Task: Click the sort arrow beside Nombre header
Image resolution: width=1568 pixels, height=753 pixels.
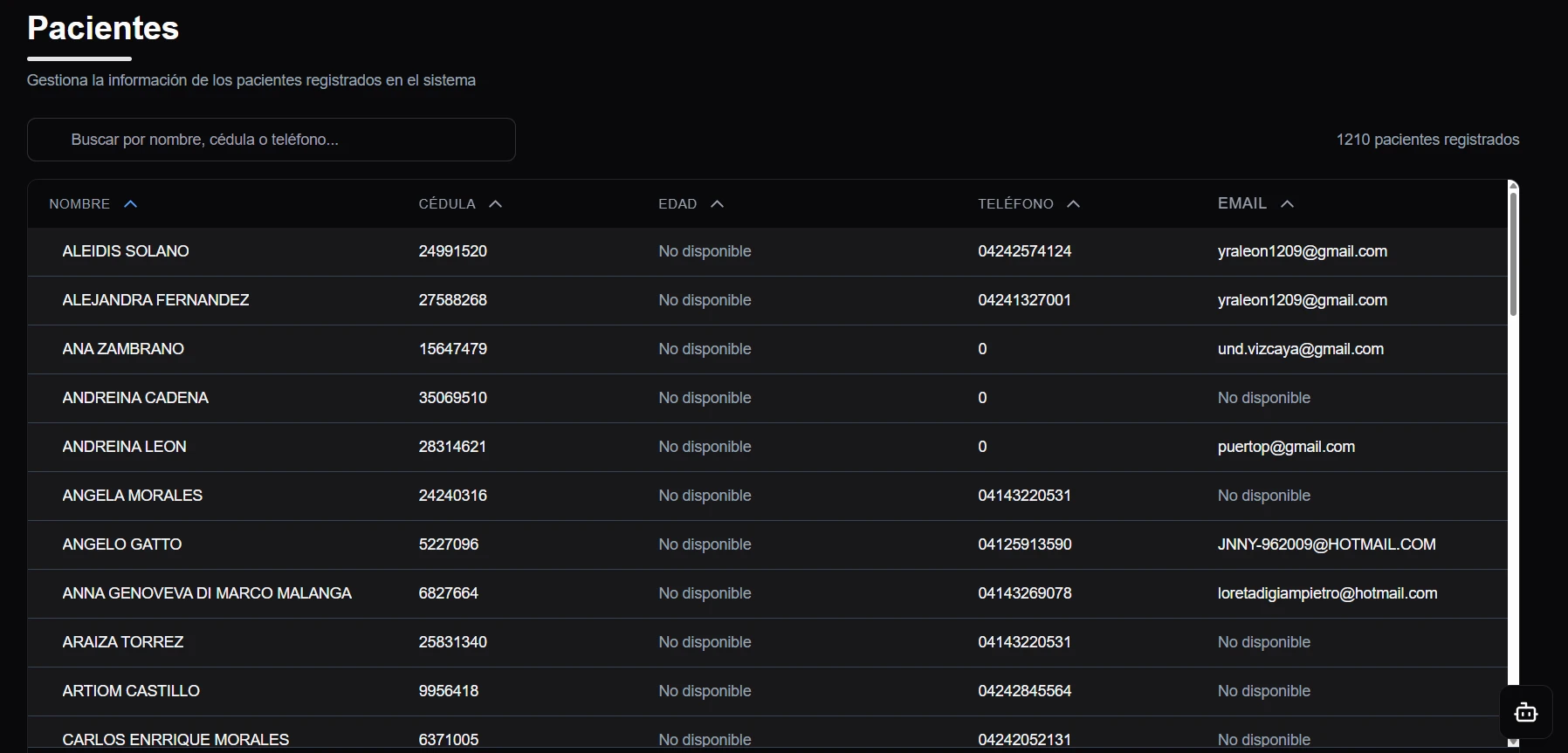Action: pos(131,204)
